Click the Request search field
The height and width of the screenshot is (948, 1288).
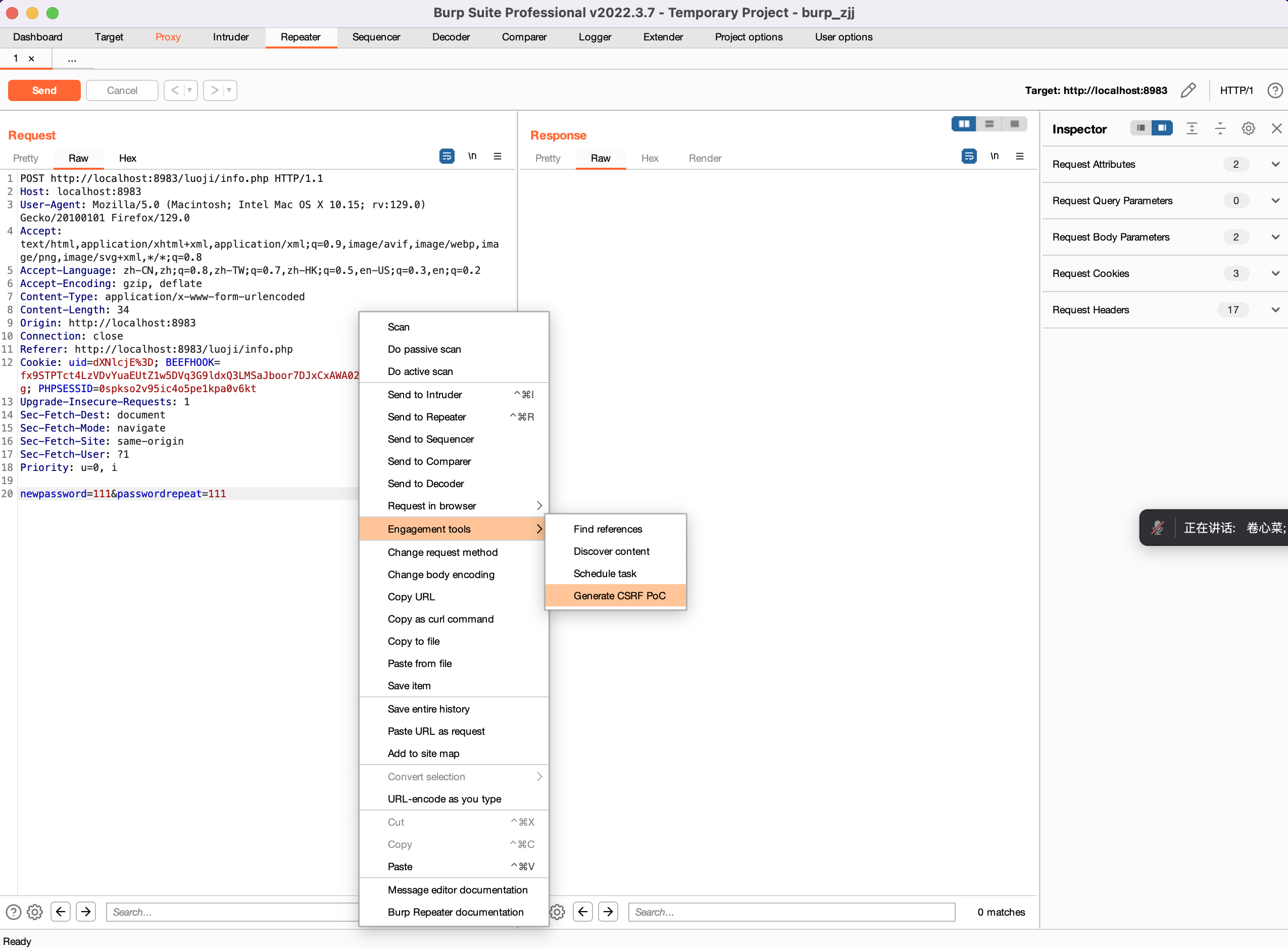[232, 912]
